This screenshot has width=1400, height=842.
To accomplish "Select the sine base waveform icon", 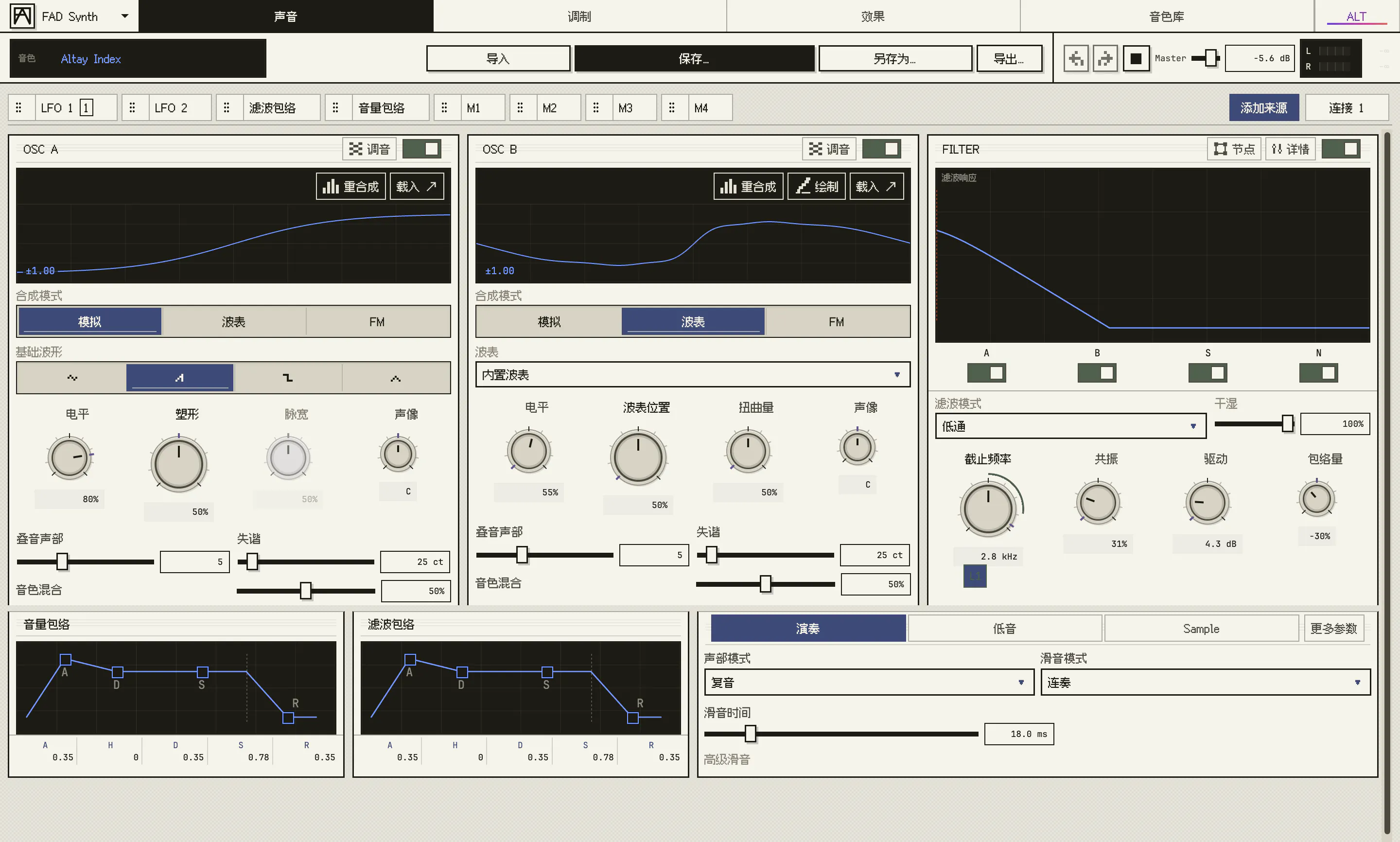I will click(x=72, y=378).
